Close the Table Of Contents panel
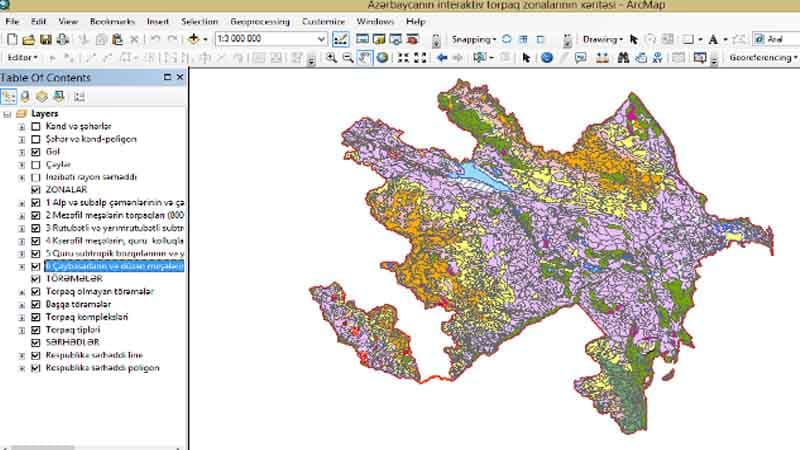The image size is (800, 450). (x=180, y=77)
